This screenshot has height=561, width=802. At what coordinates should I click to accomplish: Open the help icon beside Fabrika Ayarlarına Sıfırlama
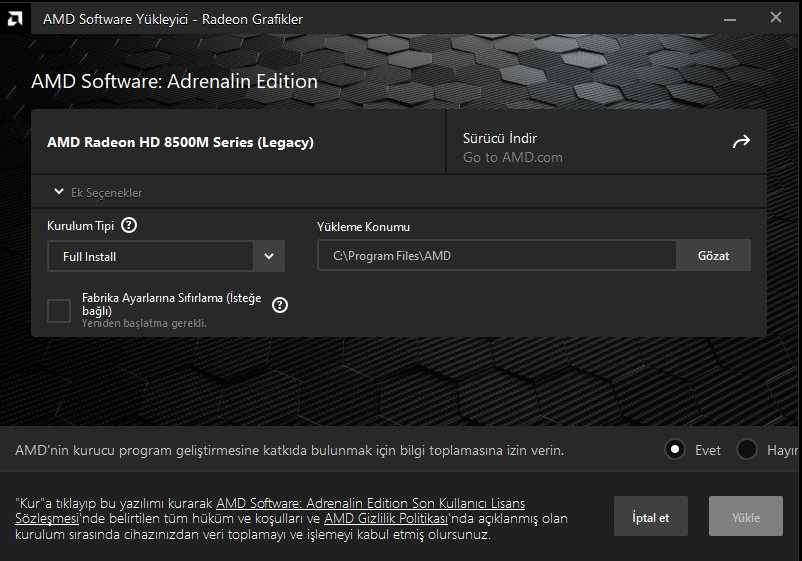(x=280, y=305)
